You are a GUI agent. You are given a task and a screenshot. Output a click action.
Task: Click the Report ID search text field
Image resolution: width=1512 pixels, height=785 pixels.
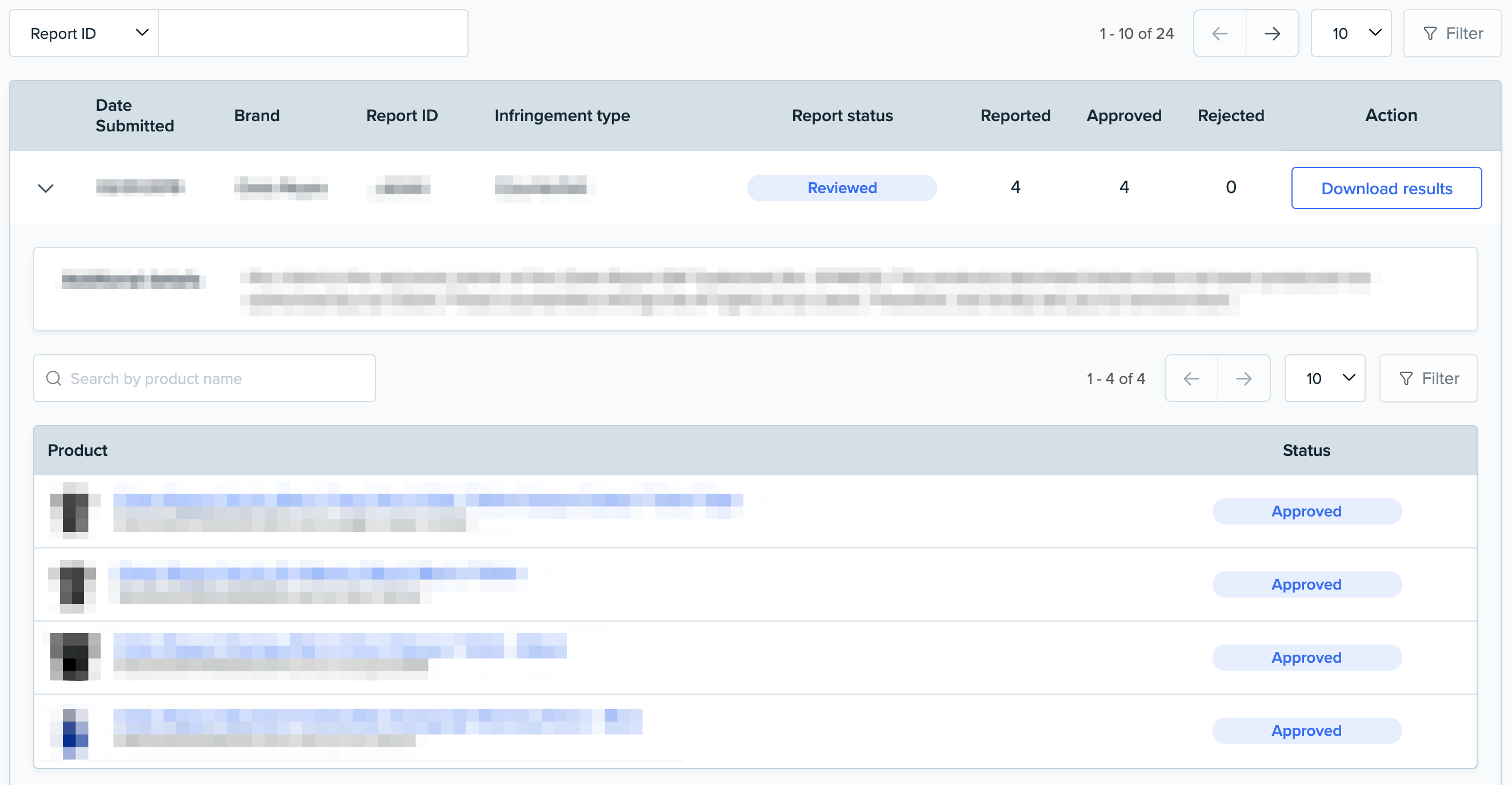click(x=313, y=34)
